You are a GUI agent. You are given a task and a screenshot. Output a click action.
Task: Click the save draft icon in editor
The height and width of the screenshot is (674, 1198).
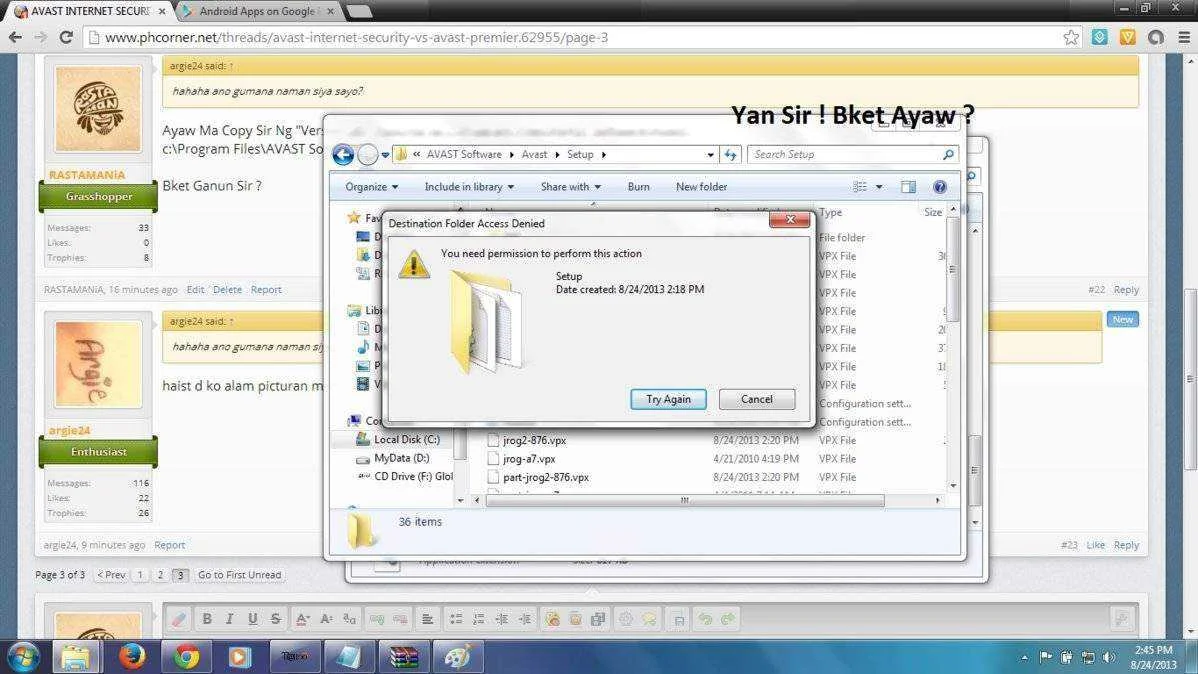(x=678, y=620)
